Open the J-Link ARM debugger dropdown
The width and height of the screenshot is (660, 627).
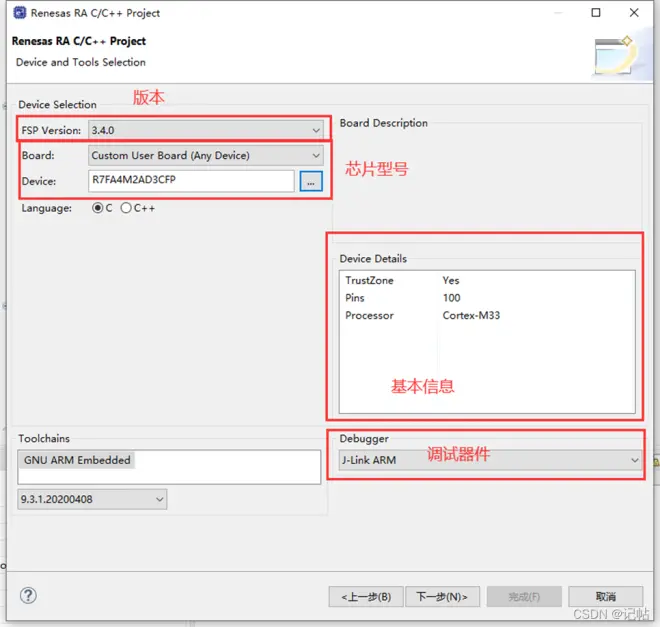click(x=490, y=460)
